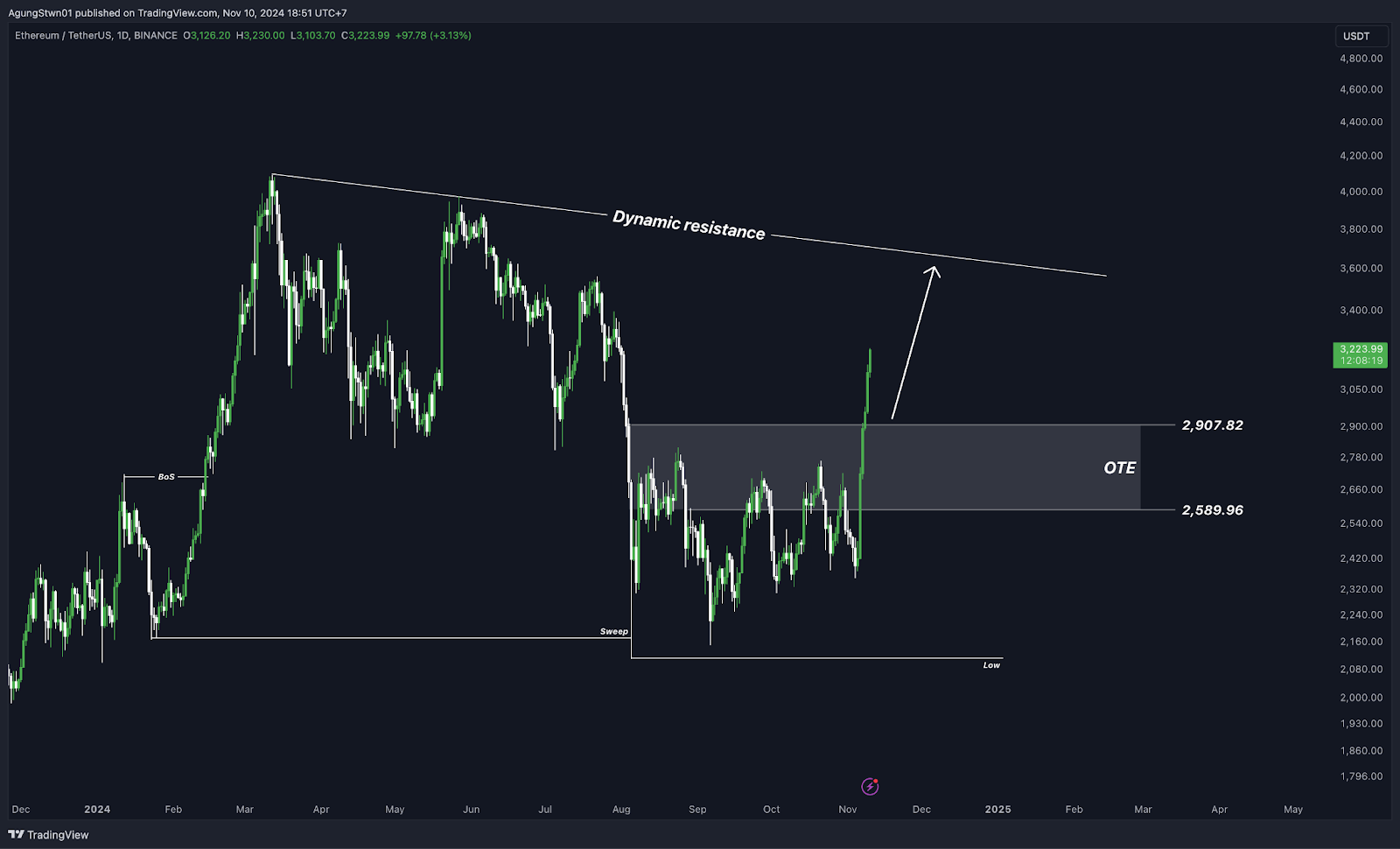The image size is (1400, 849).
Task: Click the 1,796.00 price axis label
Action: [x=1361, y=776]
